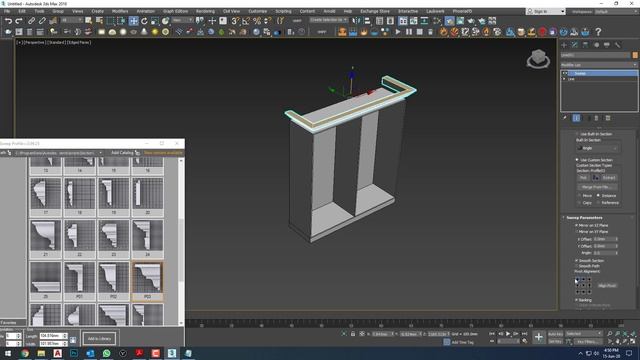Viewport: 640px width, 360px height.
Task: Click the Extract section button
Action: click(x=609, y=178)
